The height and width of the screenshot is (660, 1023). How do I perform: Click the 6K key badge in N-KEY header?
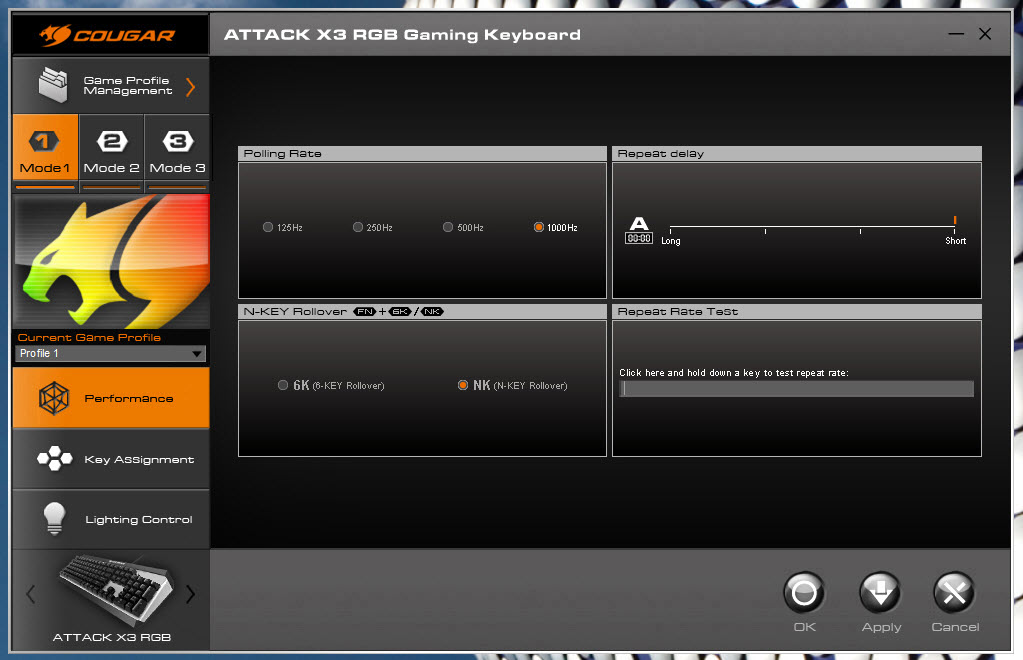click(x=400, y=312)
